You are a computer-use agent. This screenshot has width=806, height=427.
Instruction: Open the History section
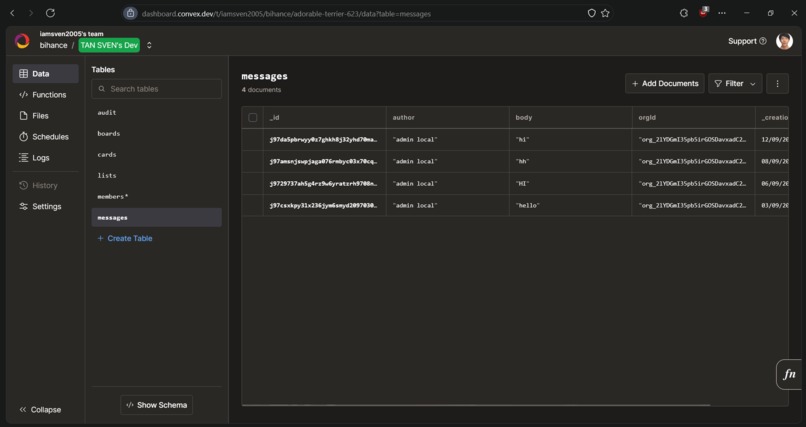(45, 185)
